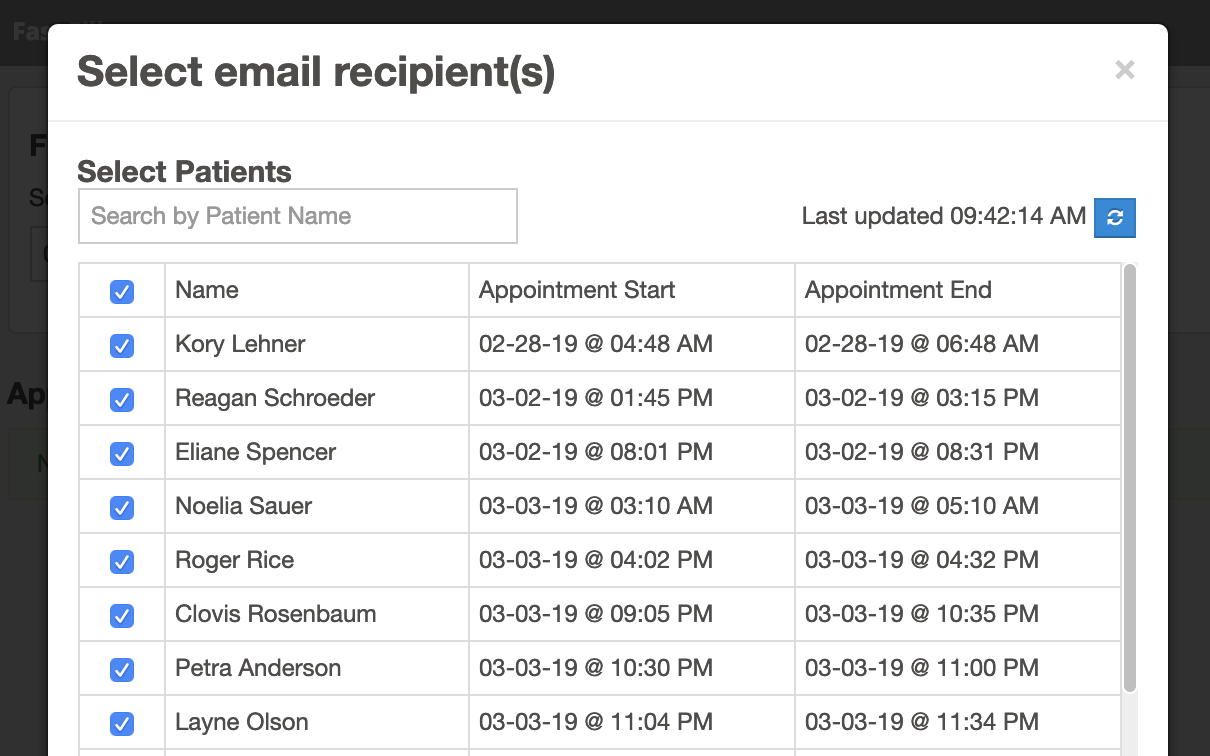
Task: Uncheck Reagan Schroeder's checkbox
Action: pos(122,399)
